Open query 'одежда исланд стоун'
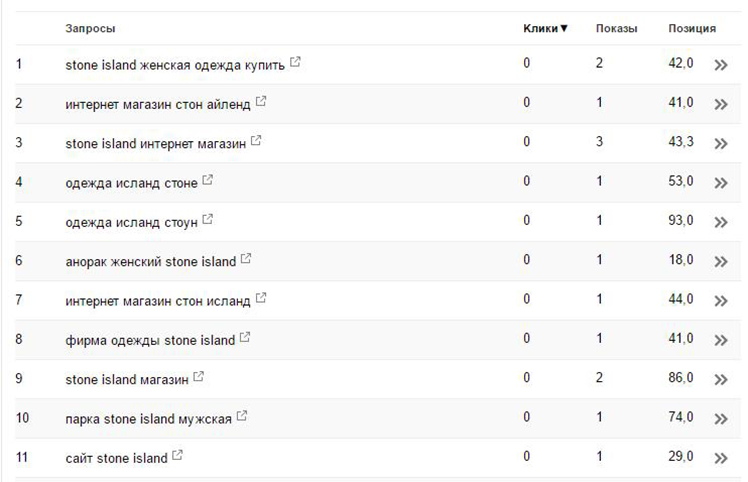The width and height of the screenshot is (748, 482). [131, 222]
